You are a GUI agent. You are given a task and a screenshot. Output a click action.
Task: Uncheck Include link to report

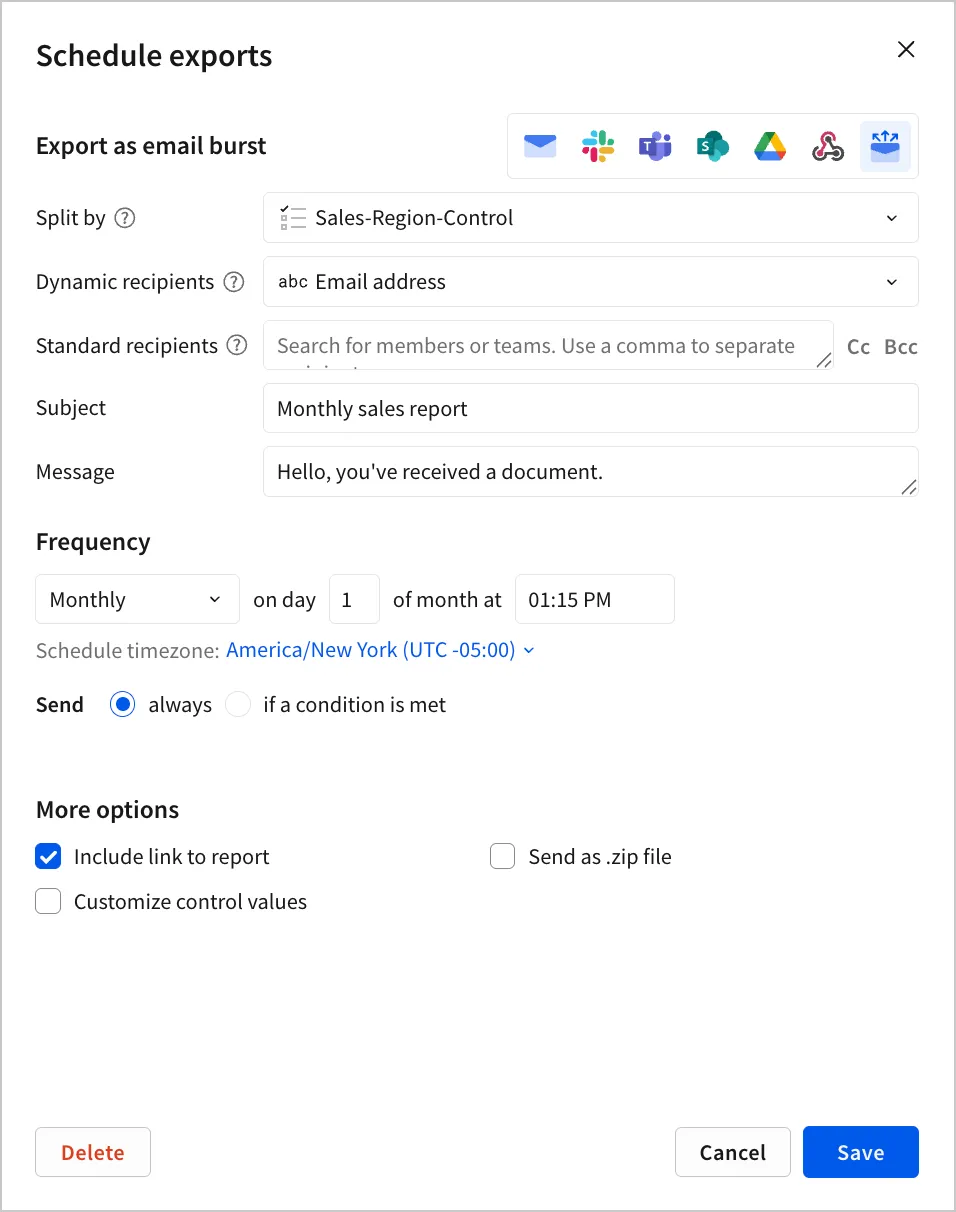(48, 857)
